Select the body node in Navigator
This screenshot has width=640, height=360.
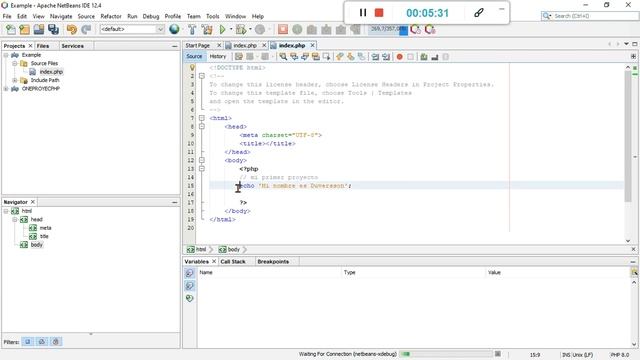pos(36,245)
